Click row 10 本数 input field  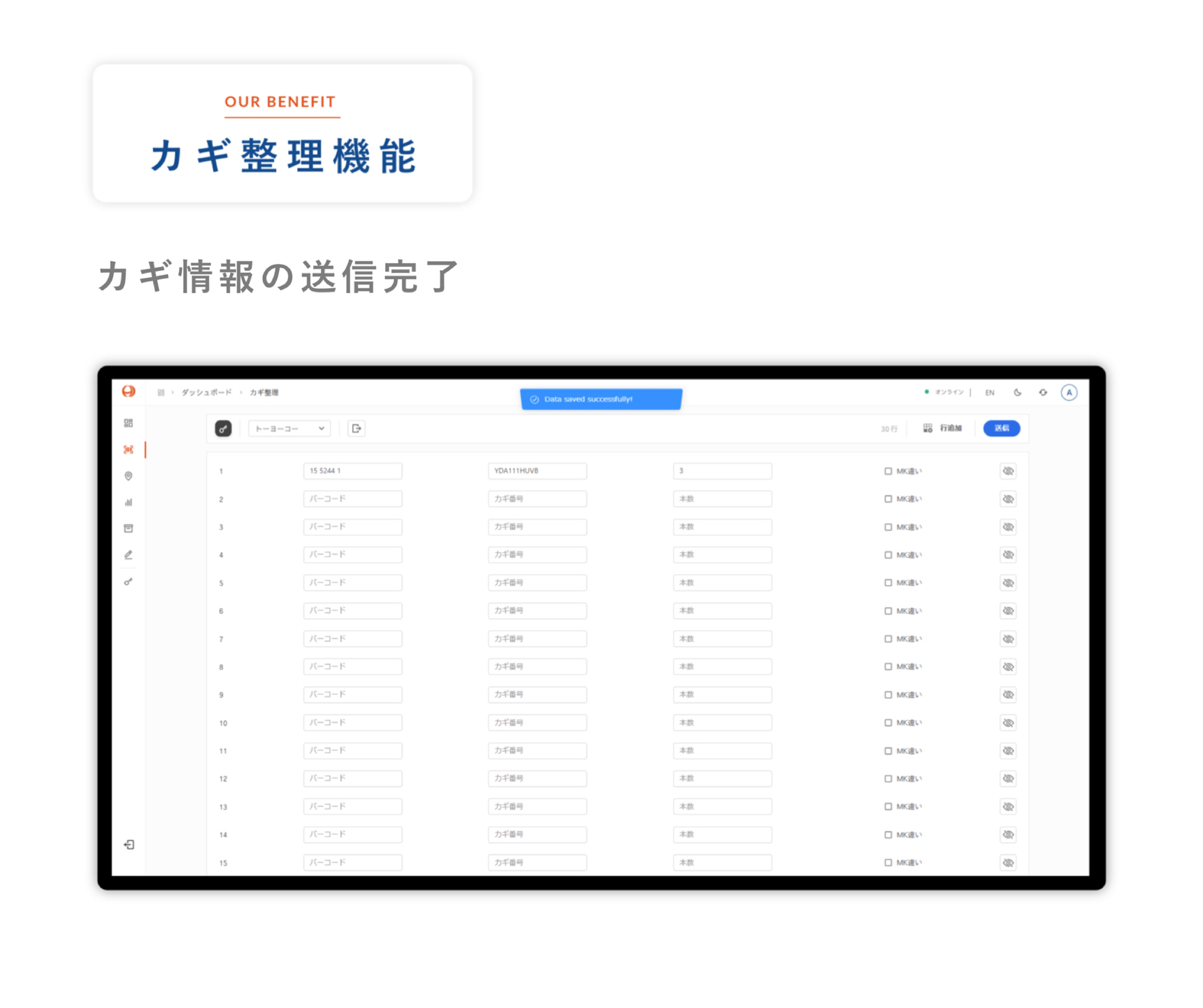tap(722, 723)
